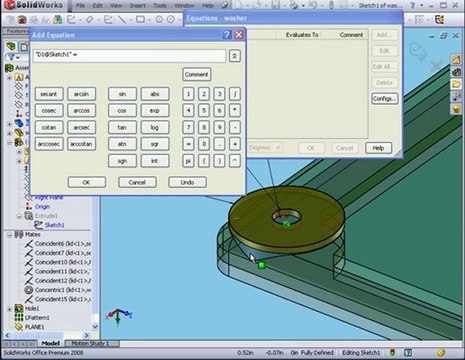Image resolution: width=465 pixels, height=360 pixels.
Task: Open the Insert menu
Action: pyautogui.click(x=138, y=6)
